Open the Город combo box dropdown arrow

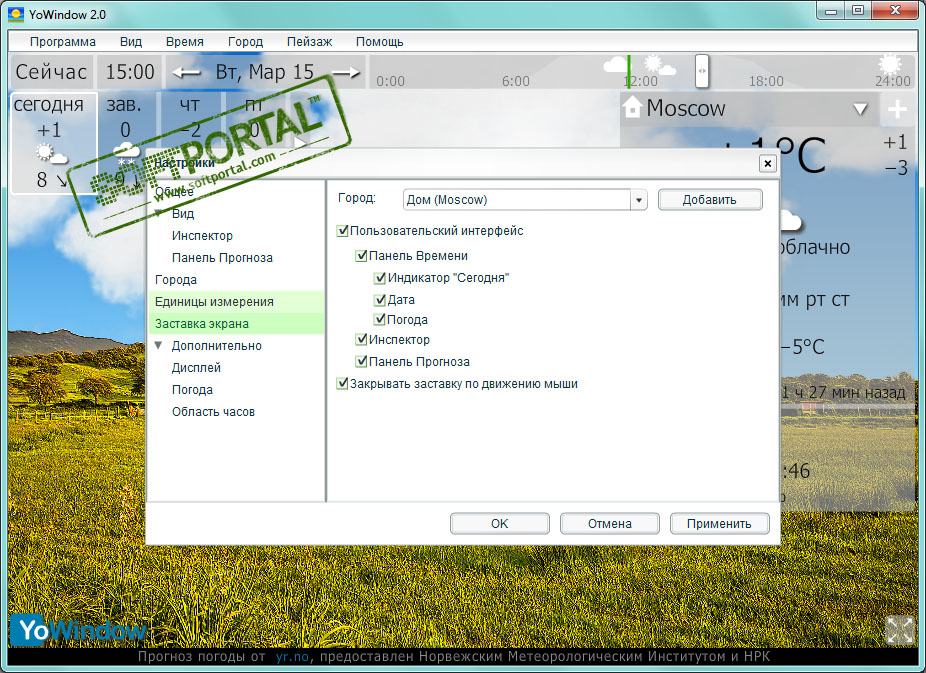(638, 200)
